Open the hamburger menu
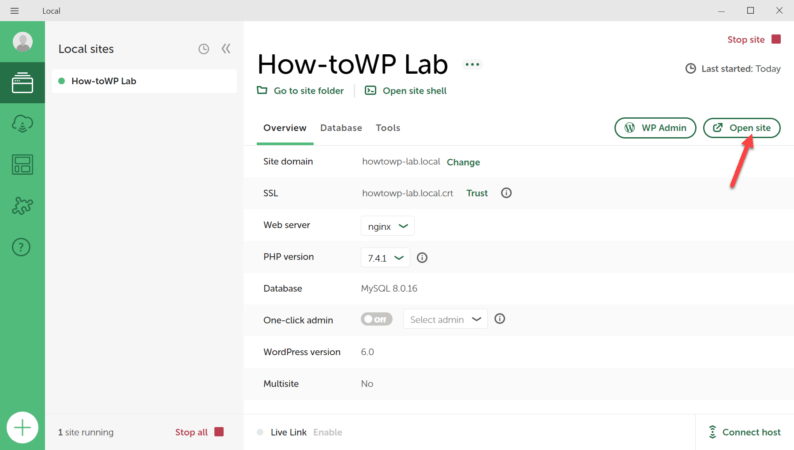Viewport: 794px width, 450px height. [x=14, y=11]
